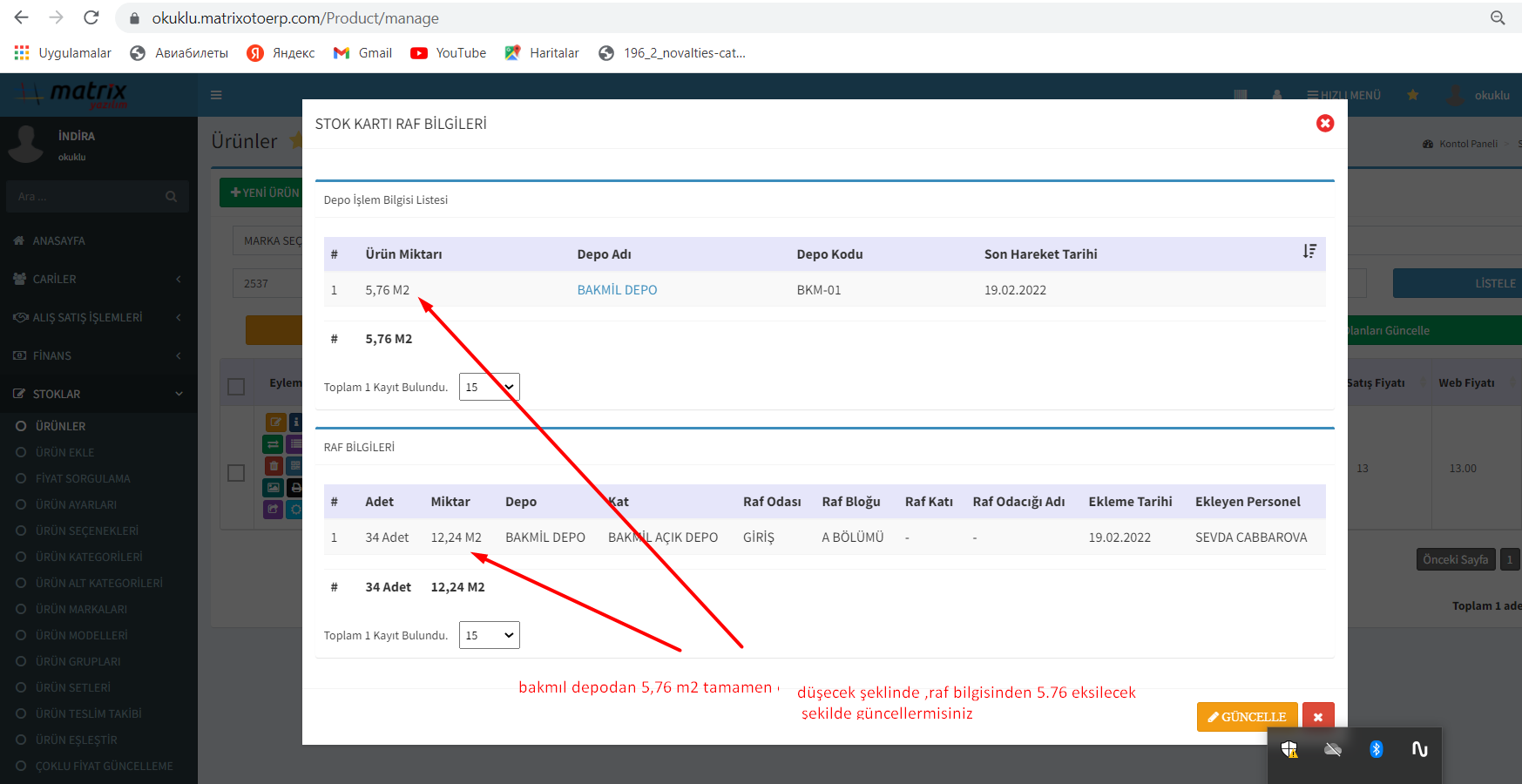Viewport: 1522px width, 784px height.
Task: Click the teal image icon in the product row
Action: (274, 488)
